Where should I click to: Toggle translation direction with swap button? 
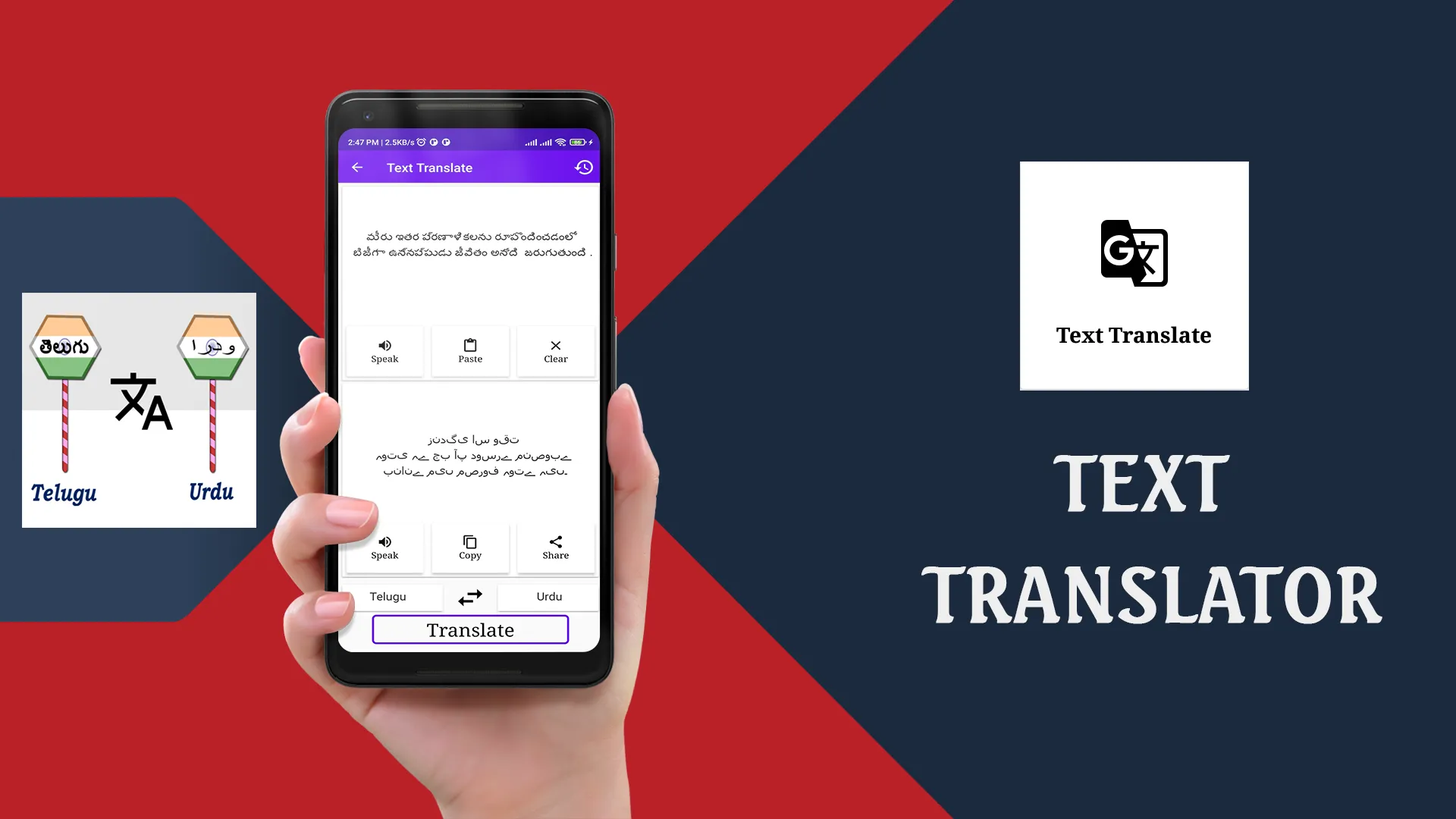470,596
